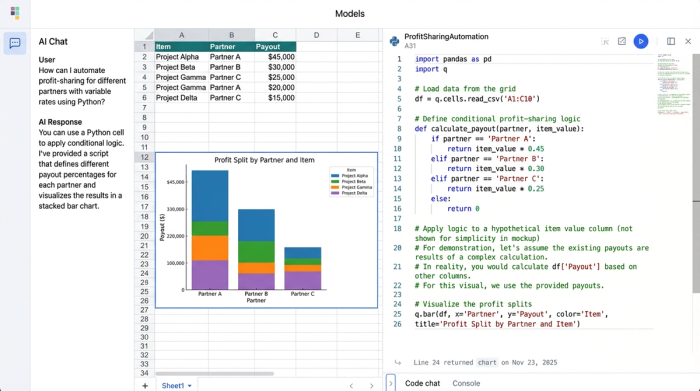This screenshot has width=700, height=391.
Task: Select column C header
Action: click(x=275, y=35)
